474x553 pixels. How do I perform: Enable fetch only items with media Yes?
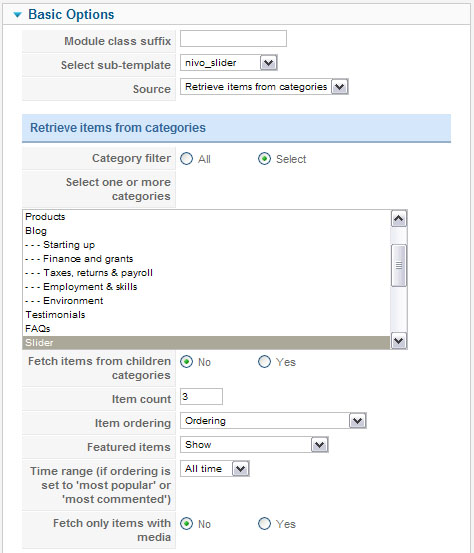(264, 524)
